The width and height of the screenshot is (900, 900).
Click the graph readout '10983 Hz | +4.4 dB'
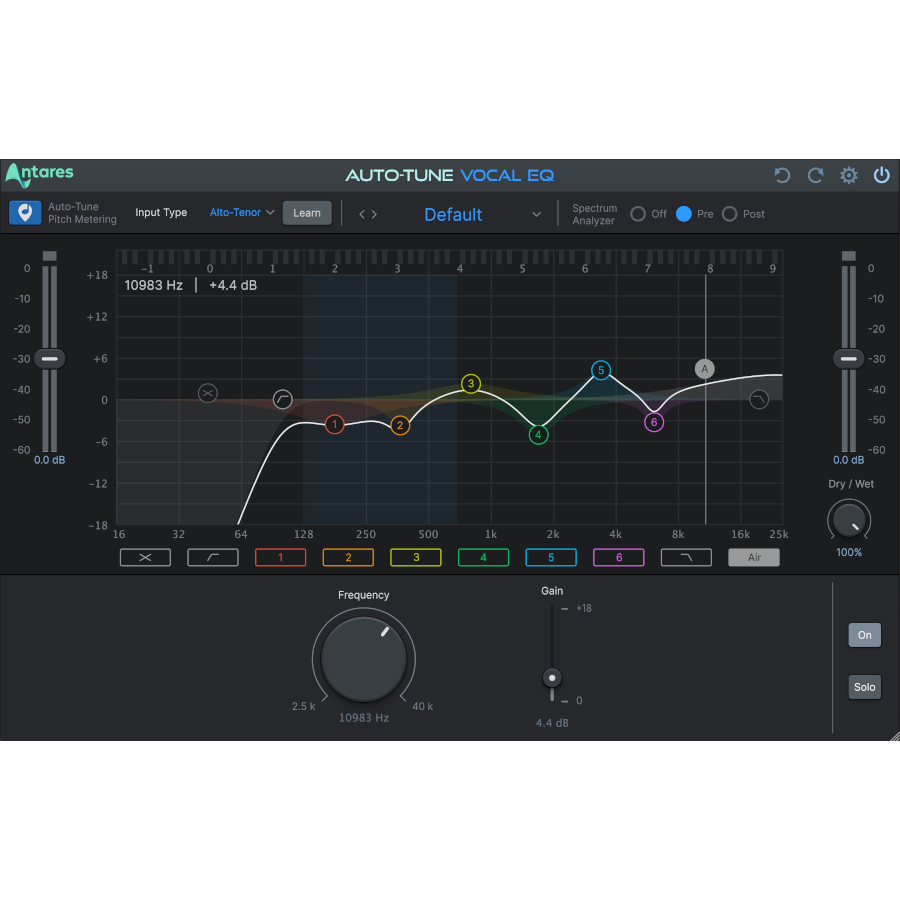tap(191, 285)
